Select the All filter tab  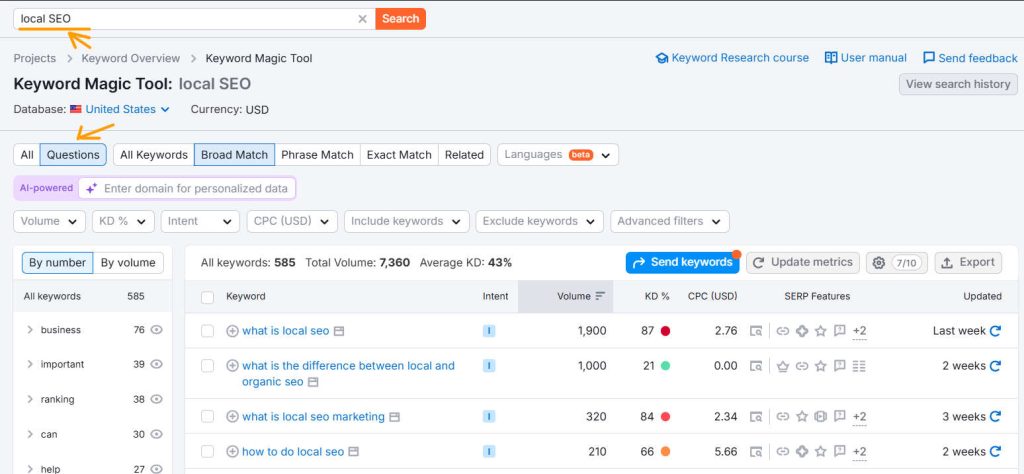pos(27,155)
